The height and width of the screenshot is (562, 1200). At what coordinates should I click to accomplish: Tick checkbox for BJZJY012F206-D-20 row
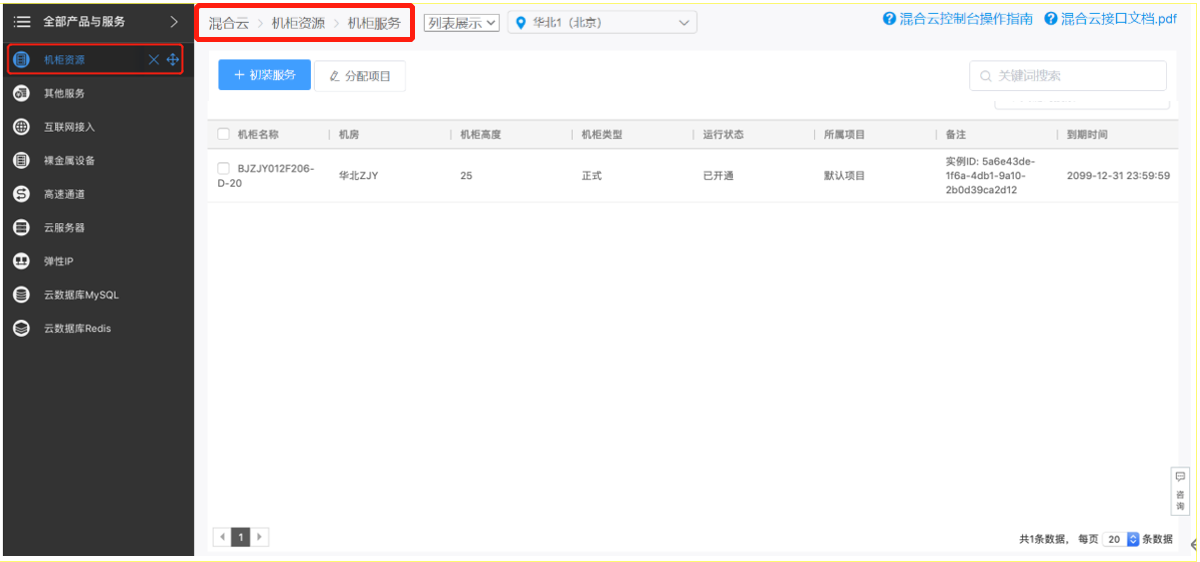(x=224, y=168)
